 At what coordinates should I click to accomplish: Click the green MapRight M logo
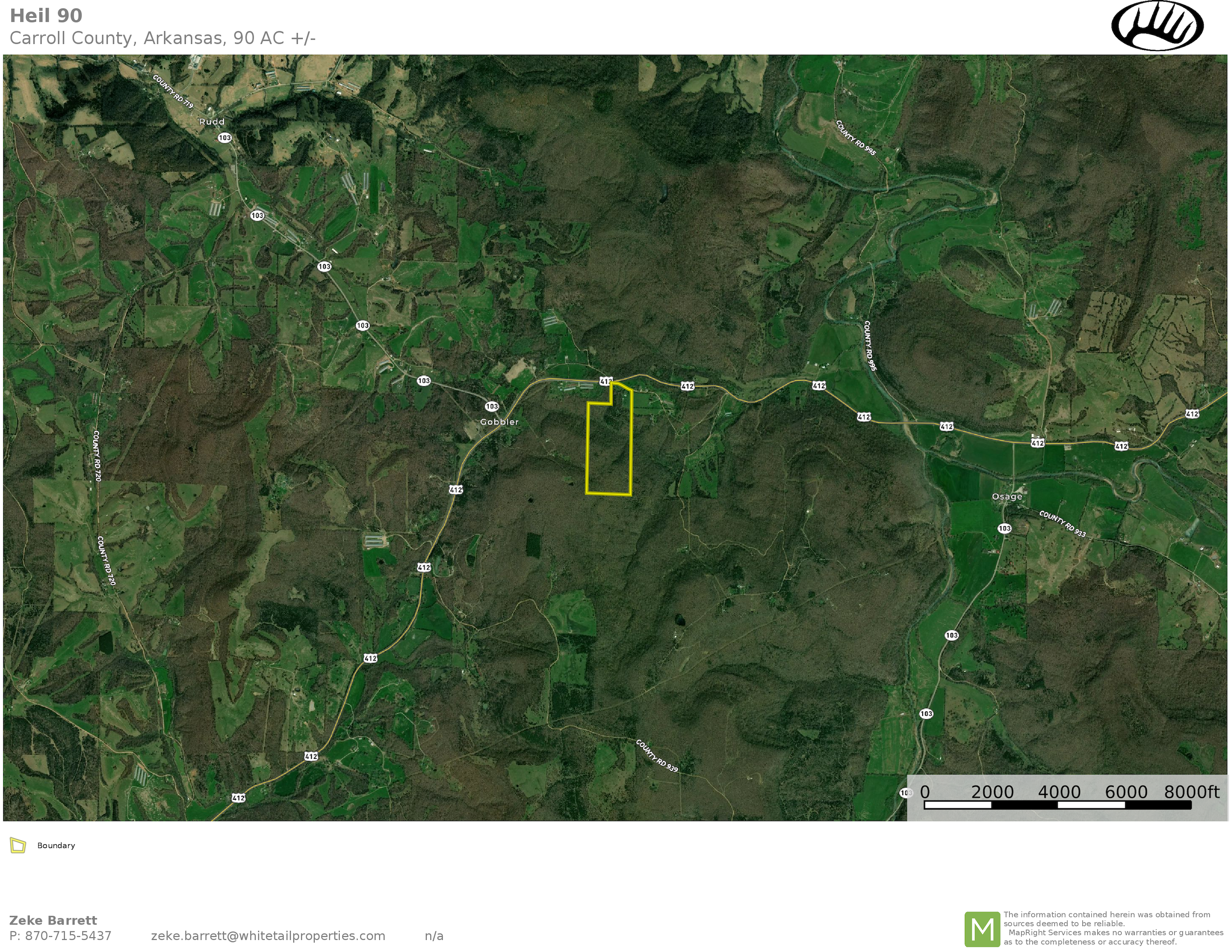pos(982,929)
